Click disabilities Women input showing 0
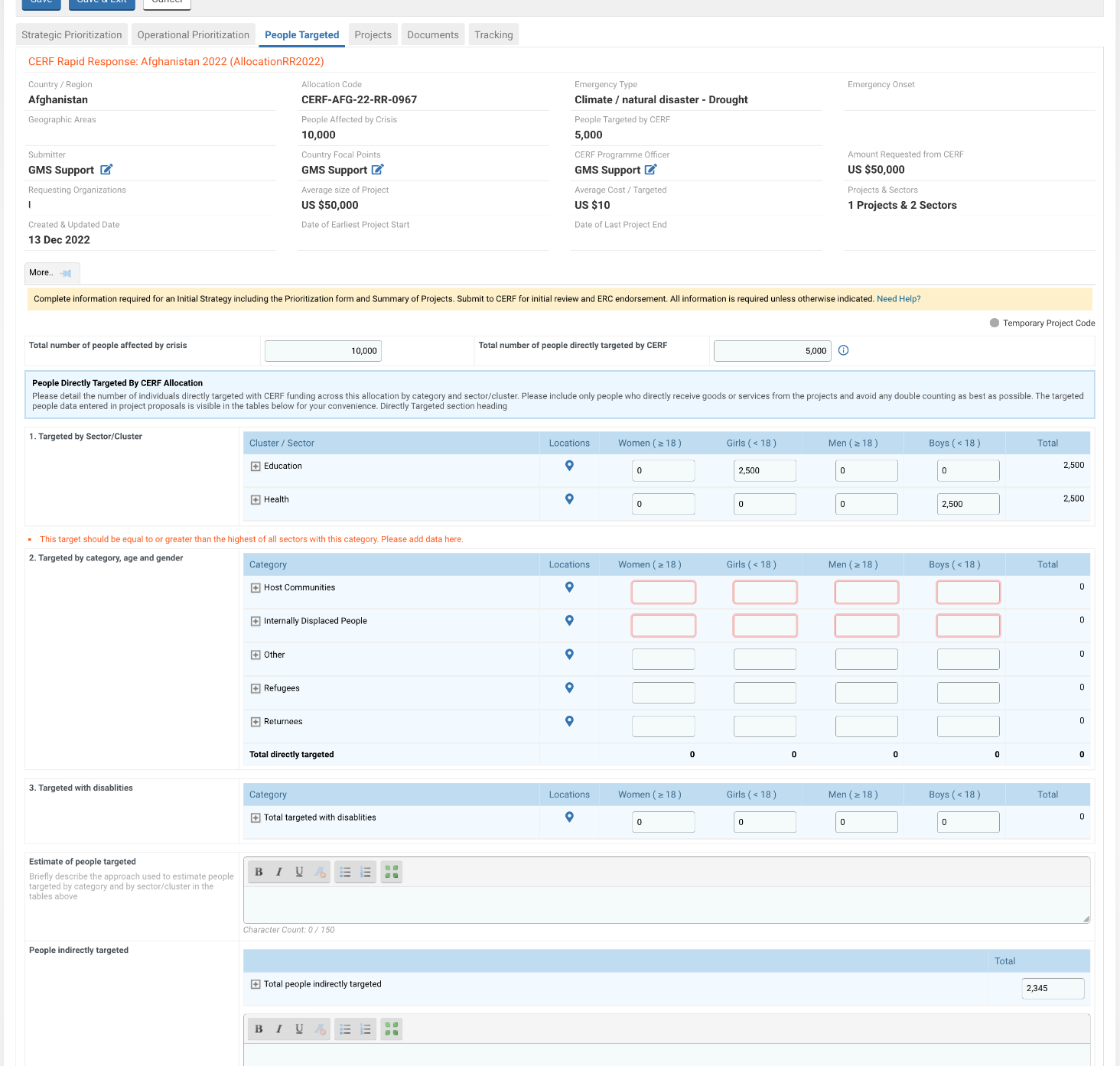Image resolution: width=1120 pixels, height=1066 pixels. pos(663,822)
